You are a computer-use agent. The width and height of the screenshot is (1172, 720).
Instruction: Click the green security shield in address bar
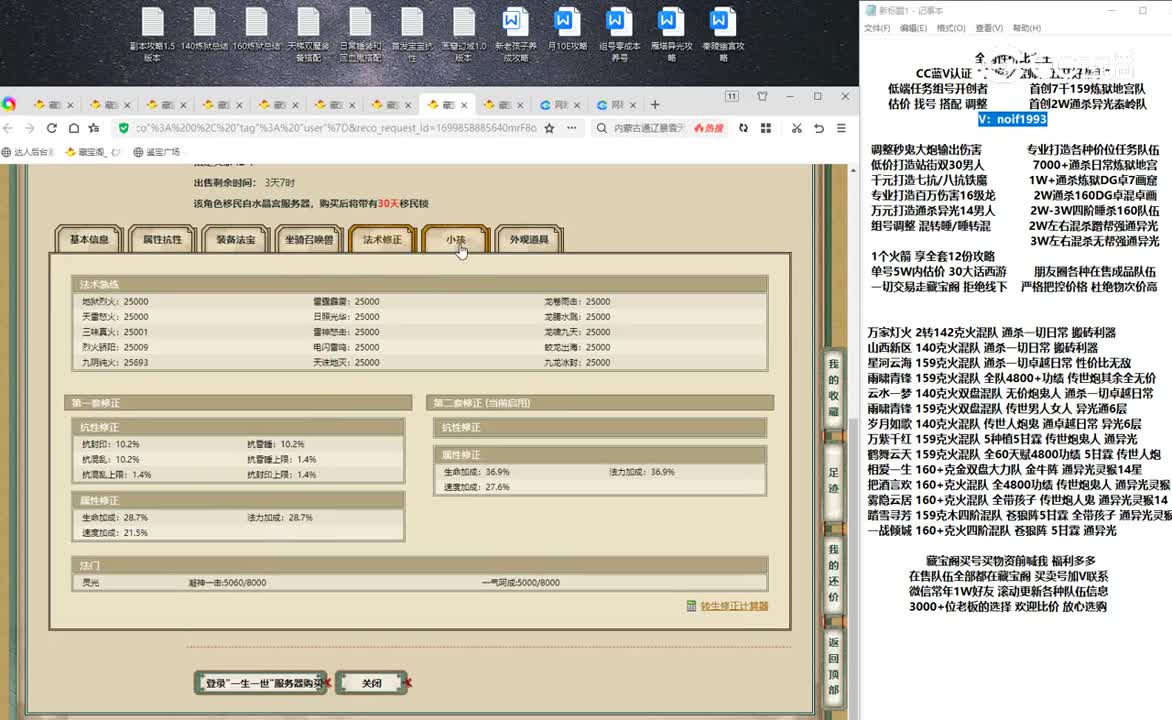(x=124, y=129)
